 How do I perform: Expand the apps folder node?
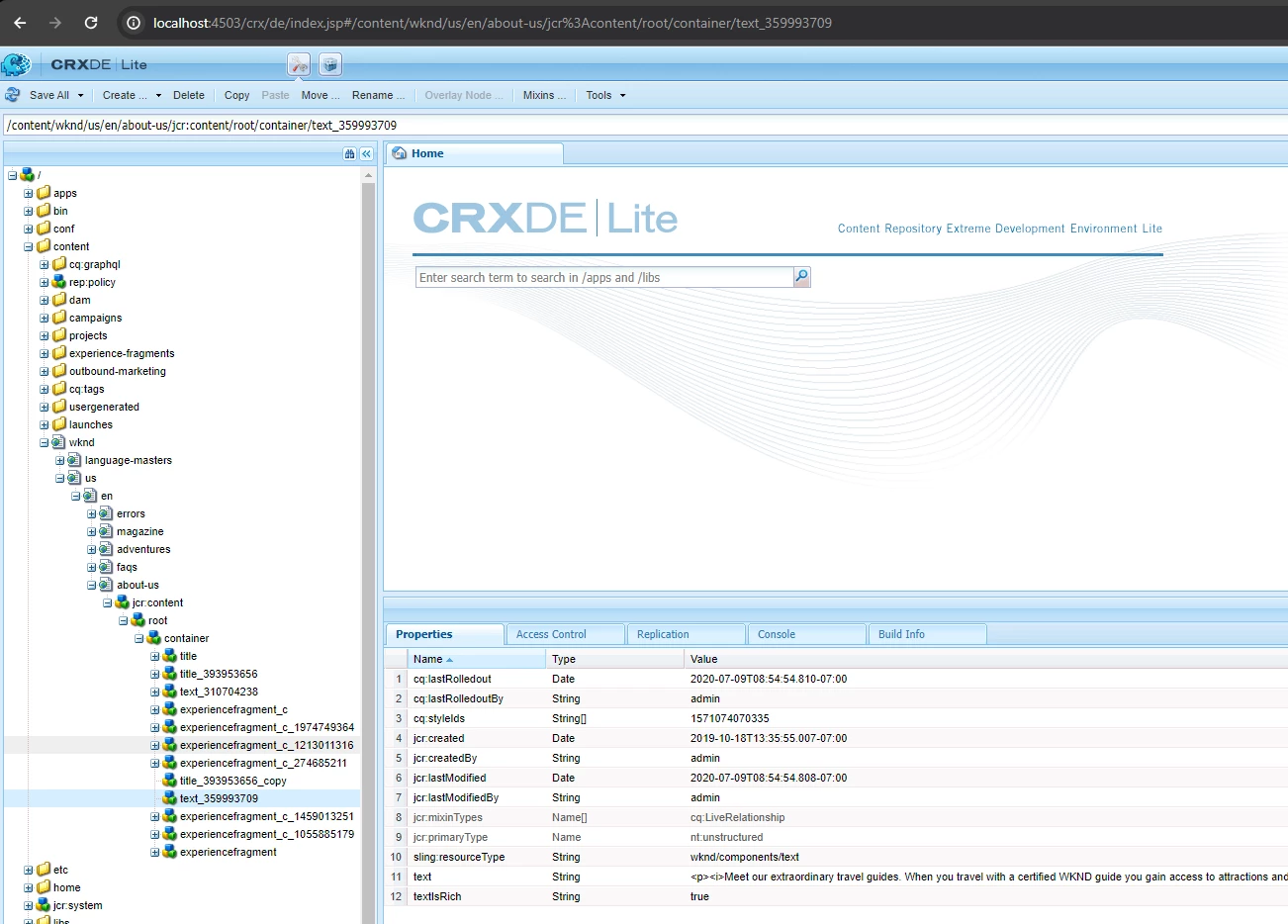pos(29,194)
